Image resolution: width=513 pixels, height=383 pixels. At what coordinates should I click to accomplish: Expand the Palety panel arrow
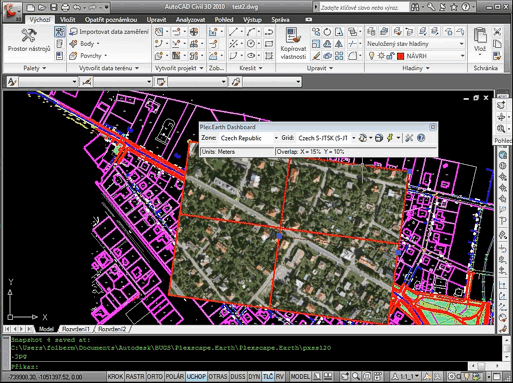(44, 68)
